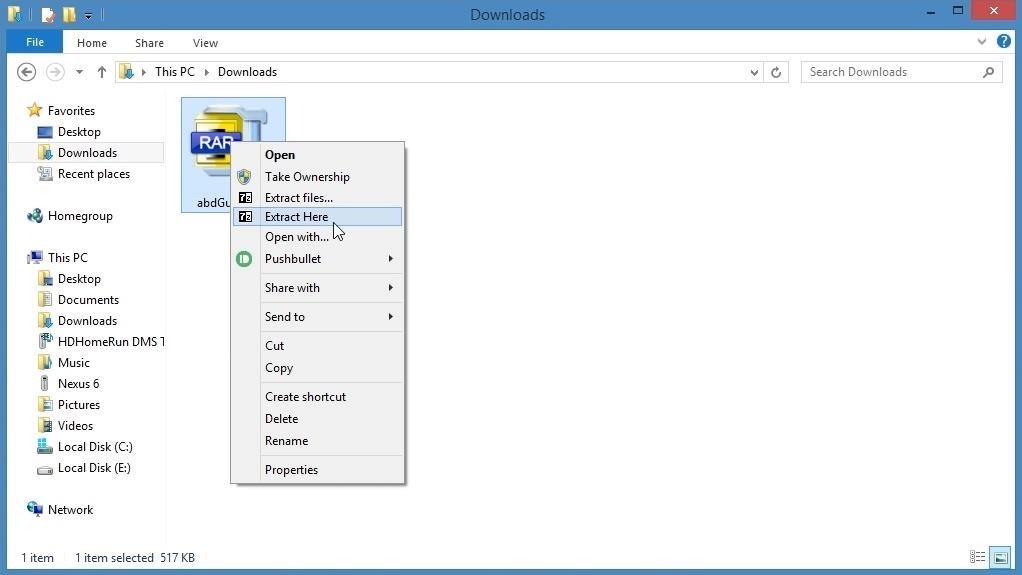
Task: Open the Send to submenu arrow
Action: [390, 317]
